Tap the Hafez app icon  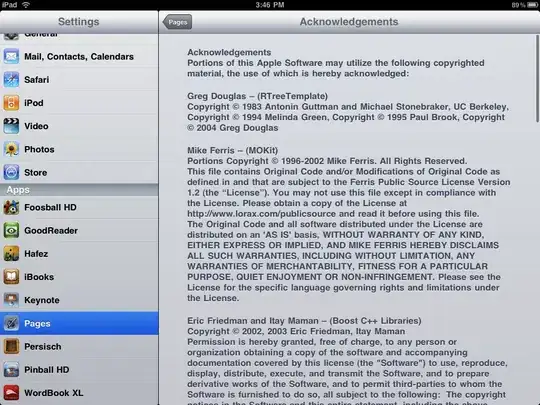[x=11, y=254]
